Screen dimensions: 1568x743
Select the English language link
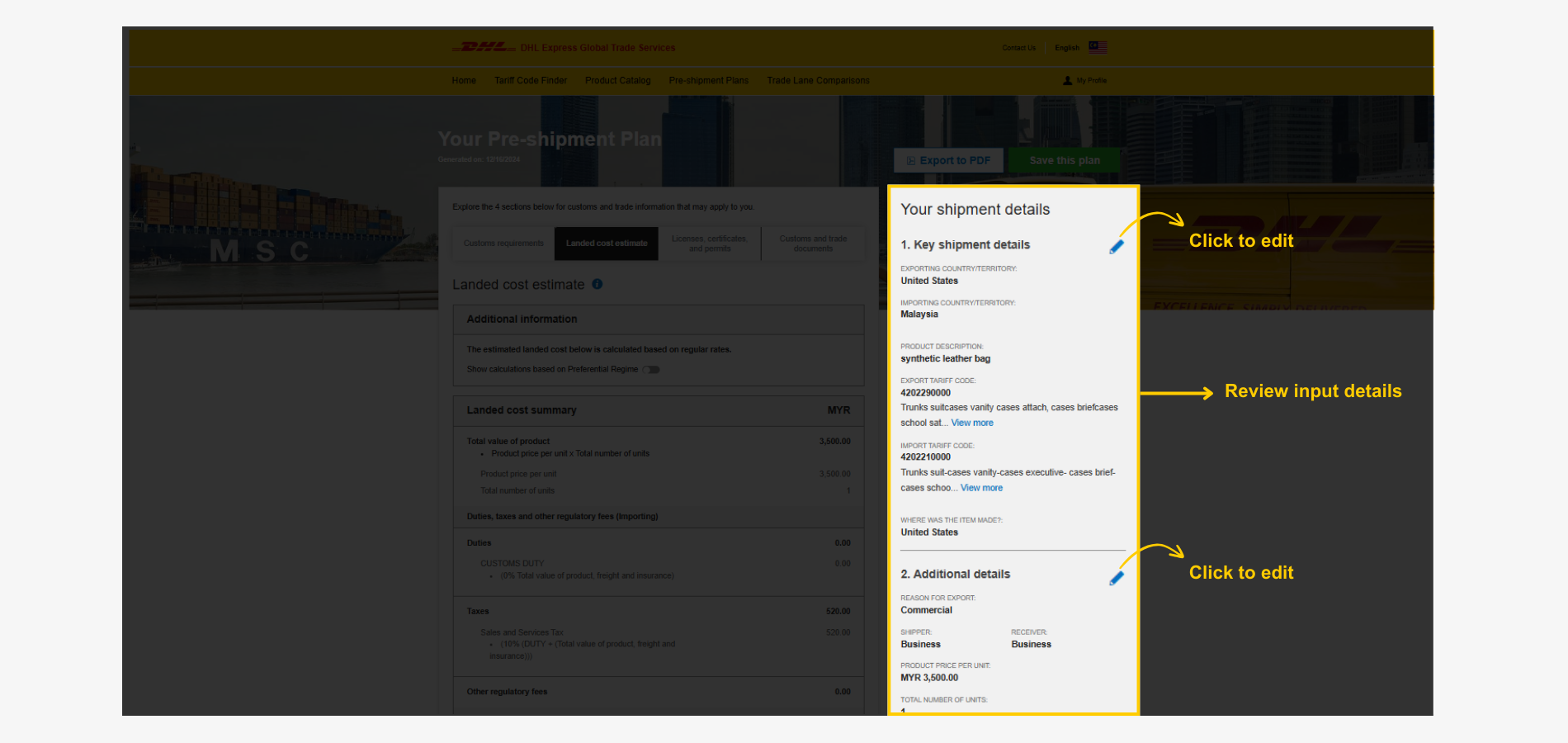[1067, 48]
